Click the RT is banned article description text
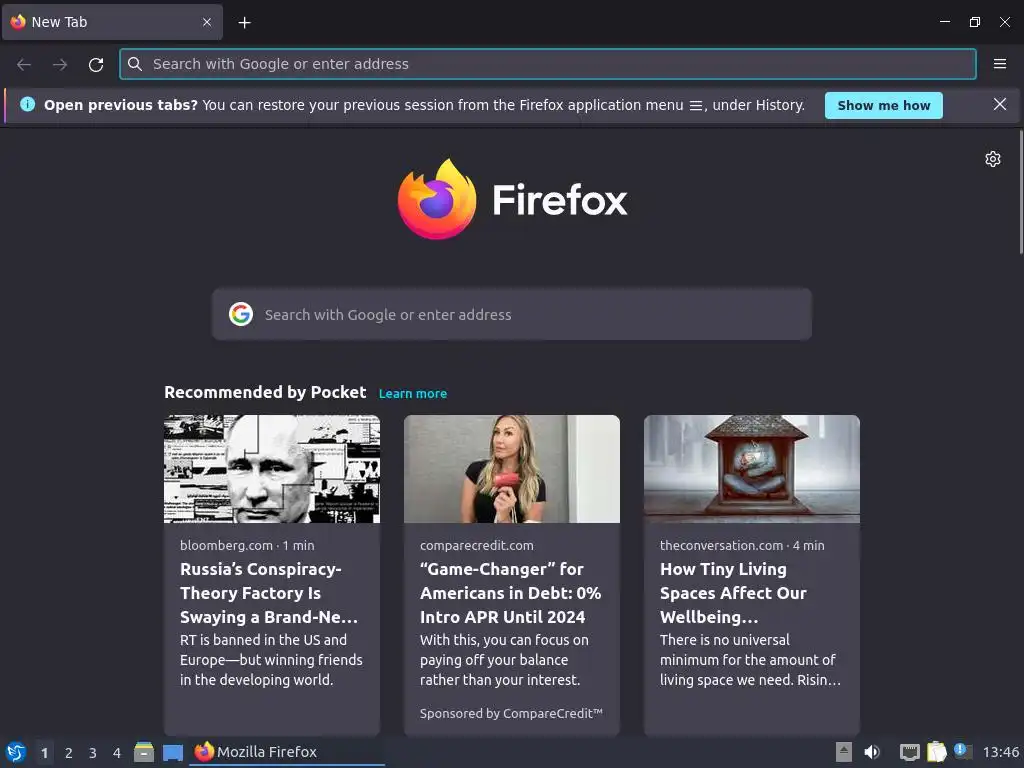Screen dimensions: 1024x768 pos(271,660)
